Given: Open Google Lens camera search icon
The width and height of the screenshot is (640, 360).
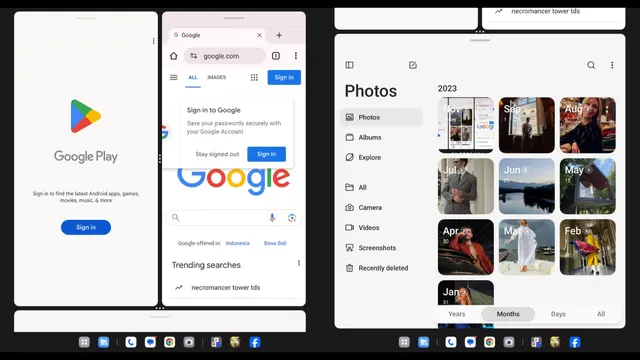Looking at the screenshot, I should [x=292, y=218].
